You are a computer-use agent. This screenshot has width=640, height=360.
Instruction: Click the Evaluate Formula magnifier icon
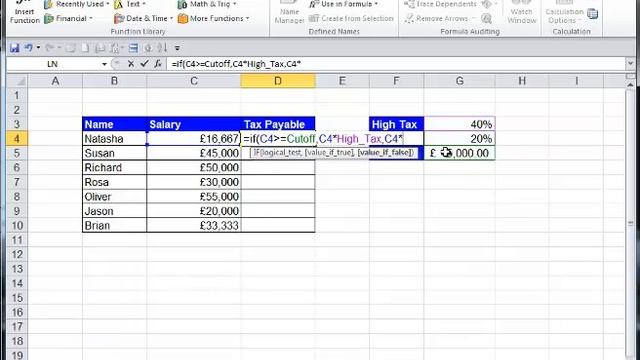pos(486,18)
